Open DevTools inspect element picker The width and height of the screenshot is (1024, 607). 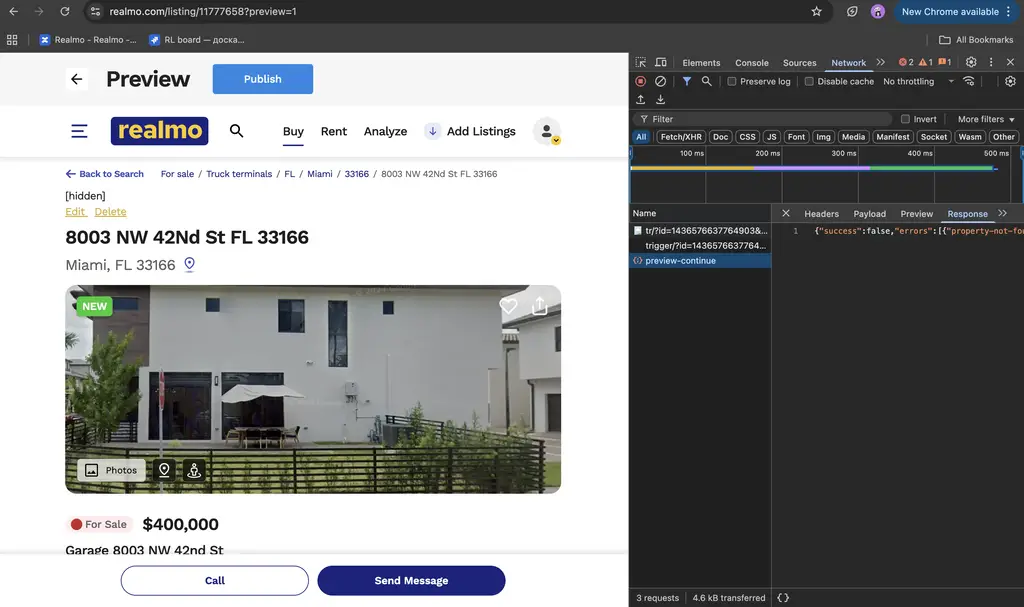(641, 62)
